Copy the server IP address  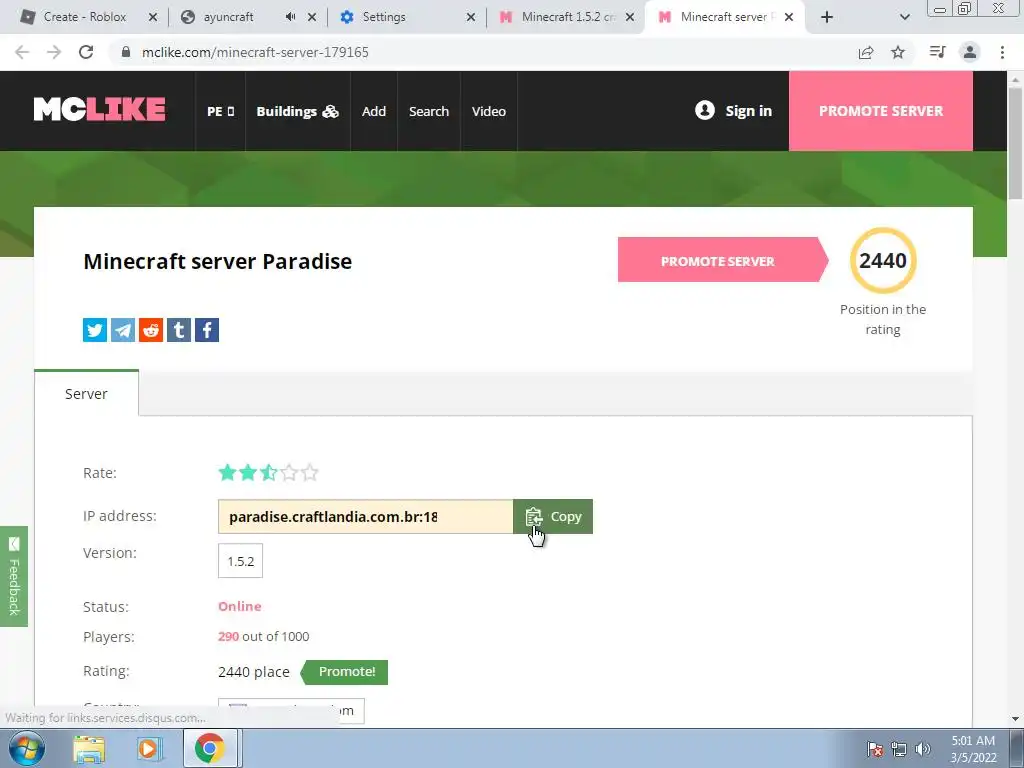tap(552, 517)
